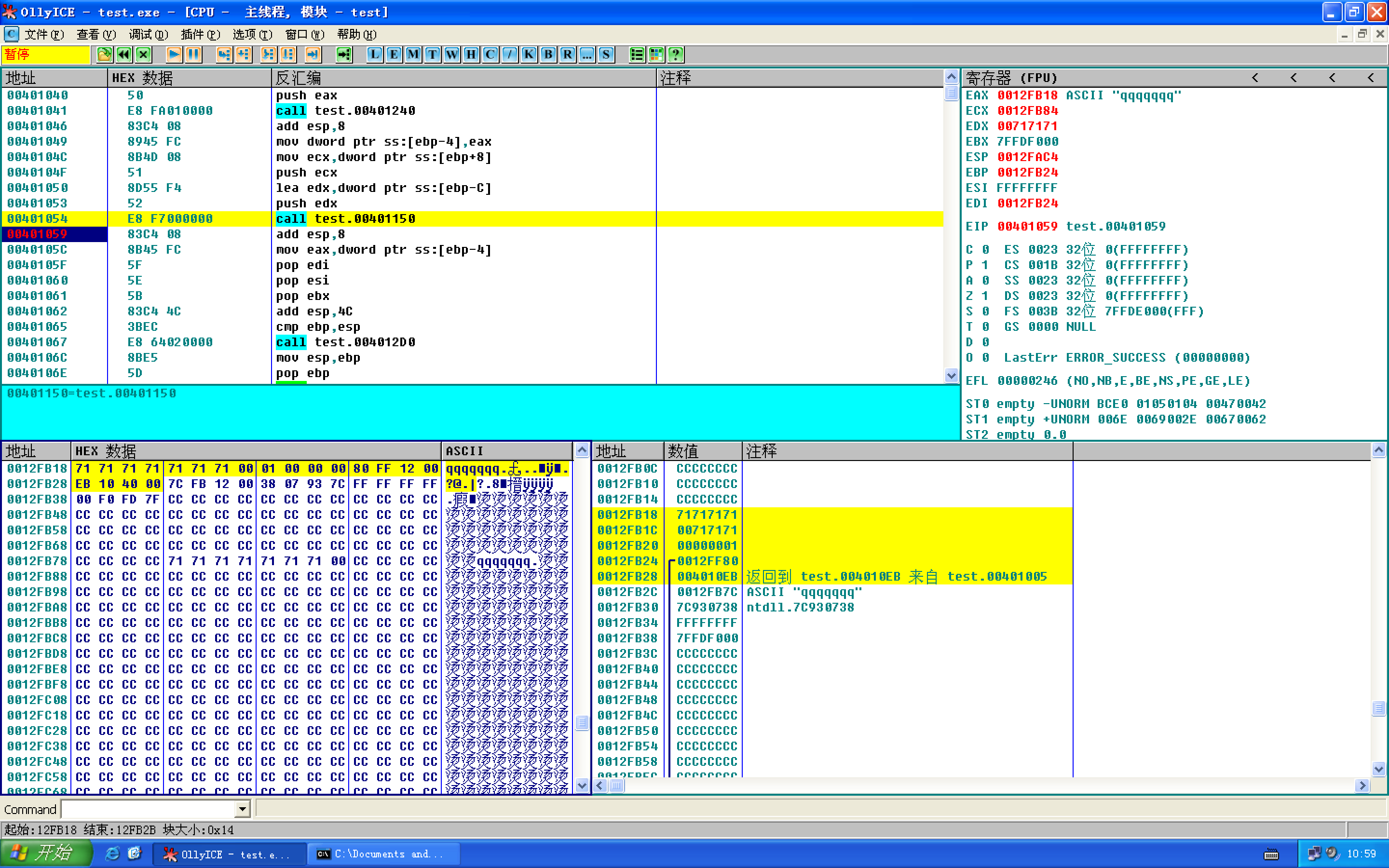The image size is (1389, 868).
Task: Click the Step over toolbar icon
Action: coord(244,54)
